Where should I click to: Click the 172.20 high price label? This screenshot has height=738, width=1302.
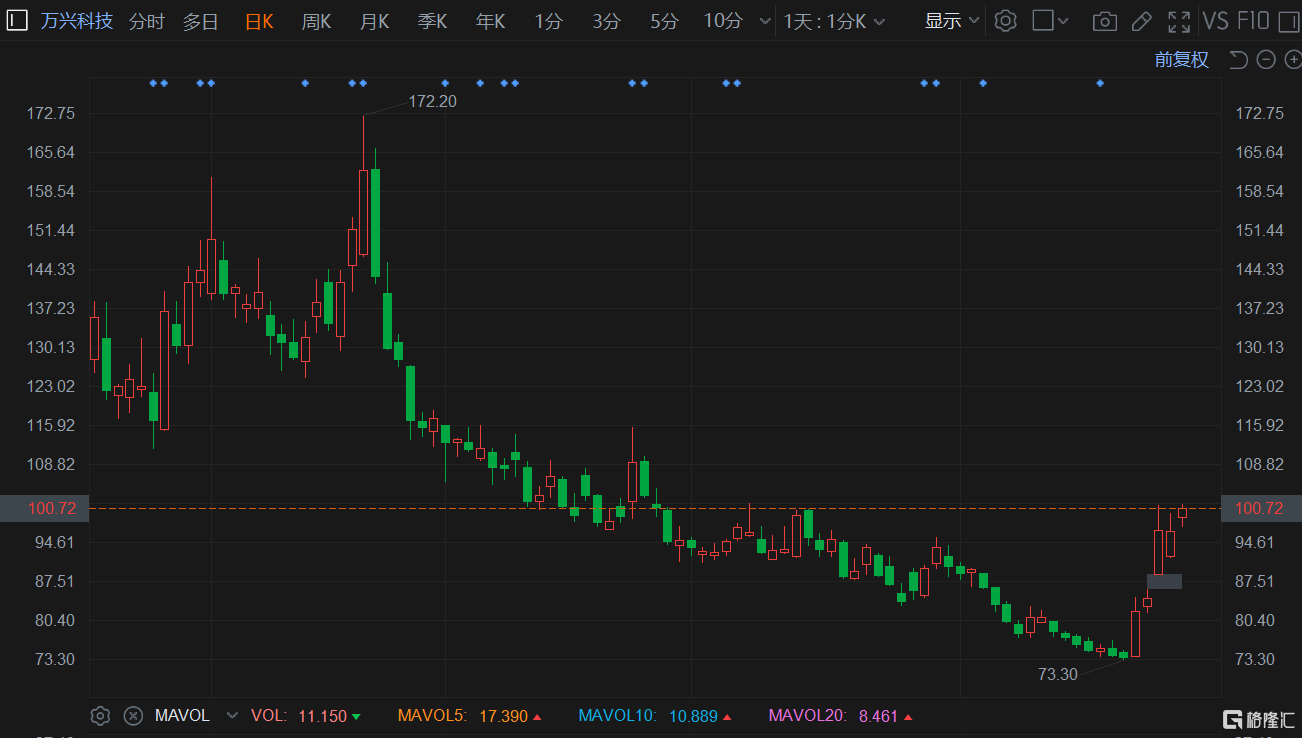tap(432, 101)
